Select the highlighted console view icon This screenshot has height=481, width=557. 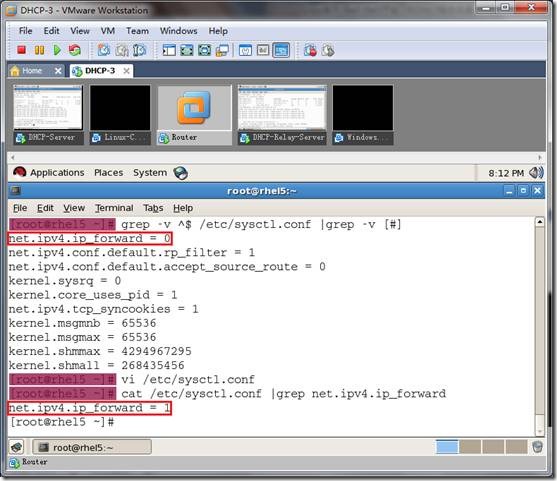click(281, 50)
